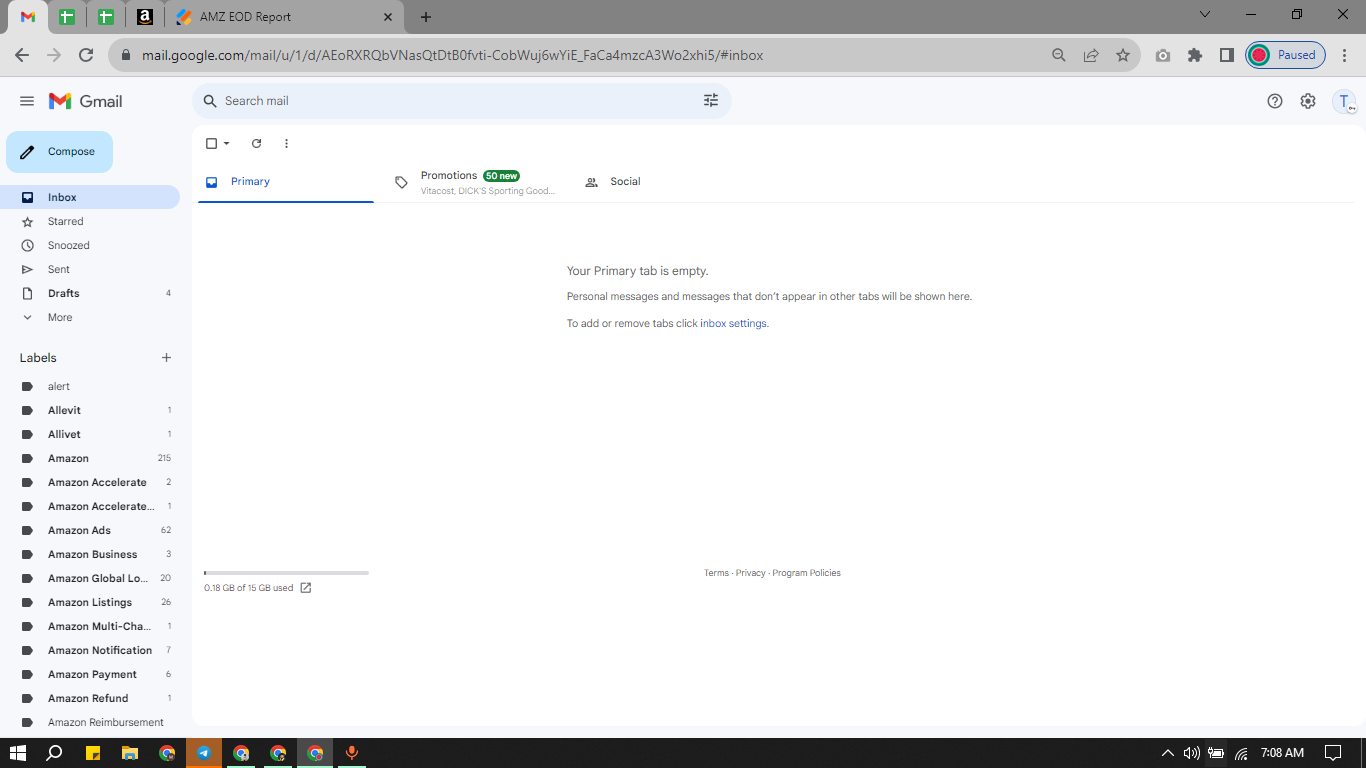Image resolution: width=1366 pixels, height=768 pixels.
Task: Open Gmail settings gear
Action: click(x=1308, y=101)
